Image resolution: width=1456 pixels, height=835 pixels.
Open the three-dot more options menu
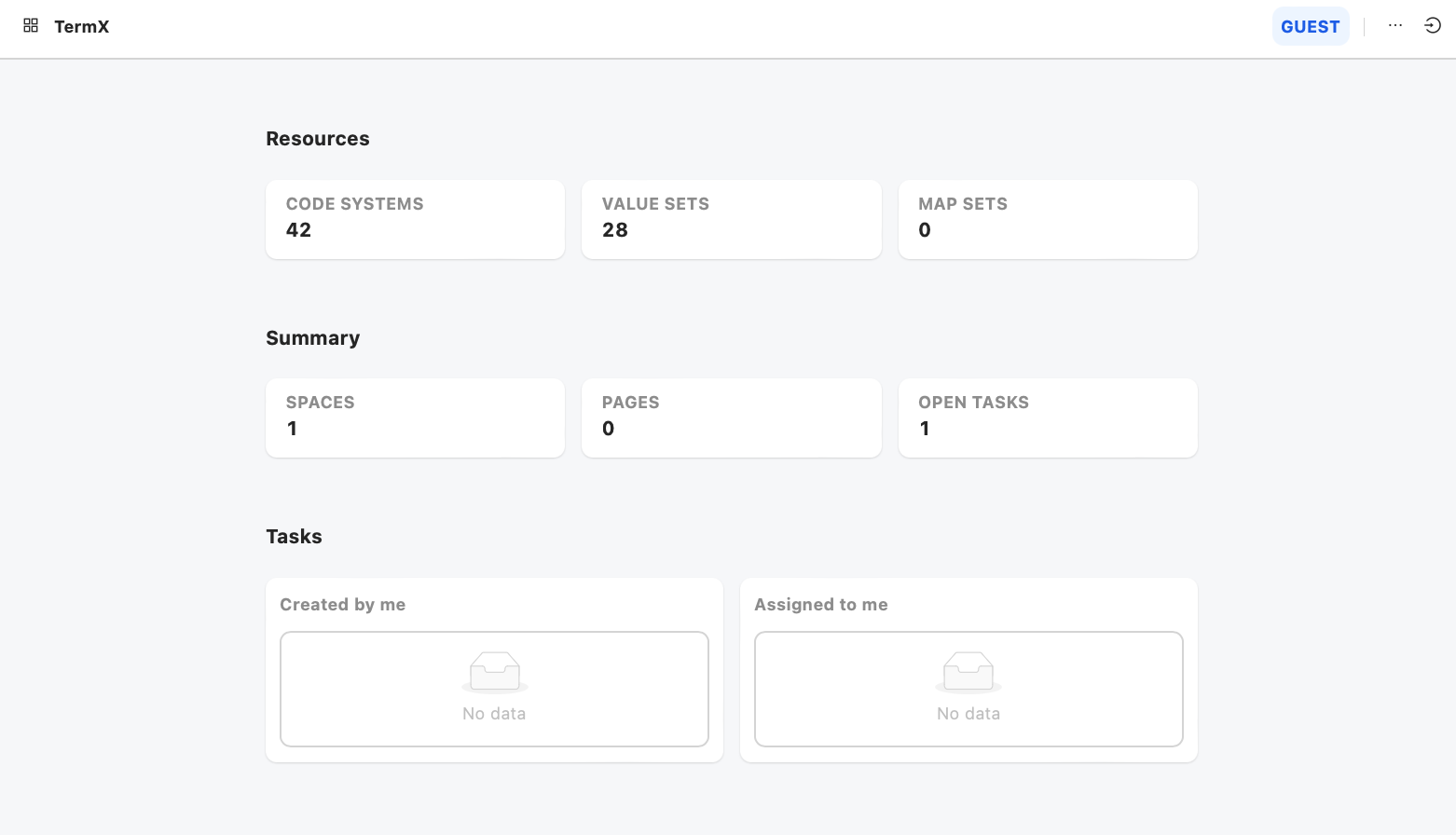(x=1394, y=26)
